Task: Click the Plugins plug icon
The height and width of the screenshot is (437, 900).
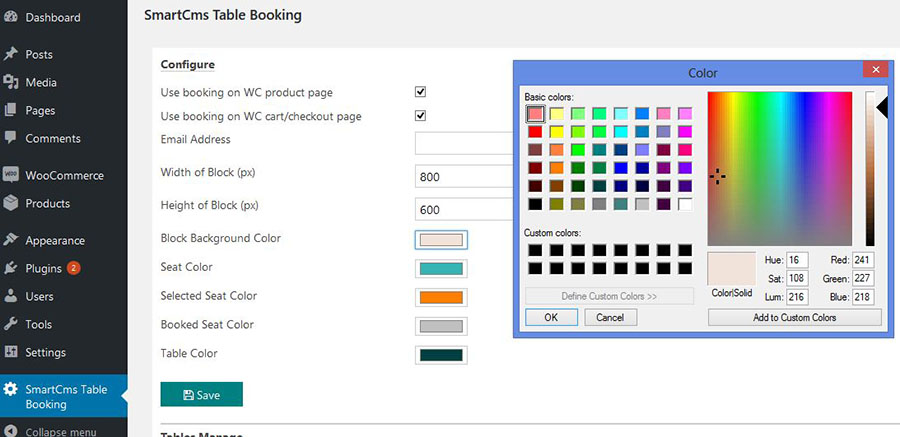Action: coord(11,268)
